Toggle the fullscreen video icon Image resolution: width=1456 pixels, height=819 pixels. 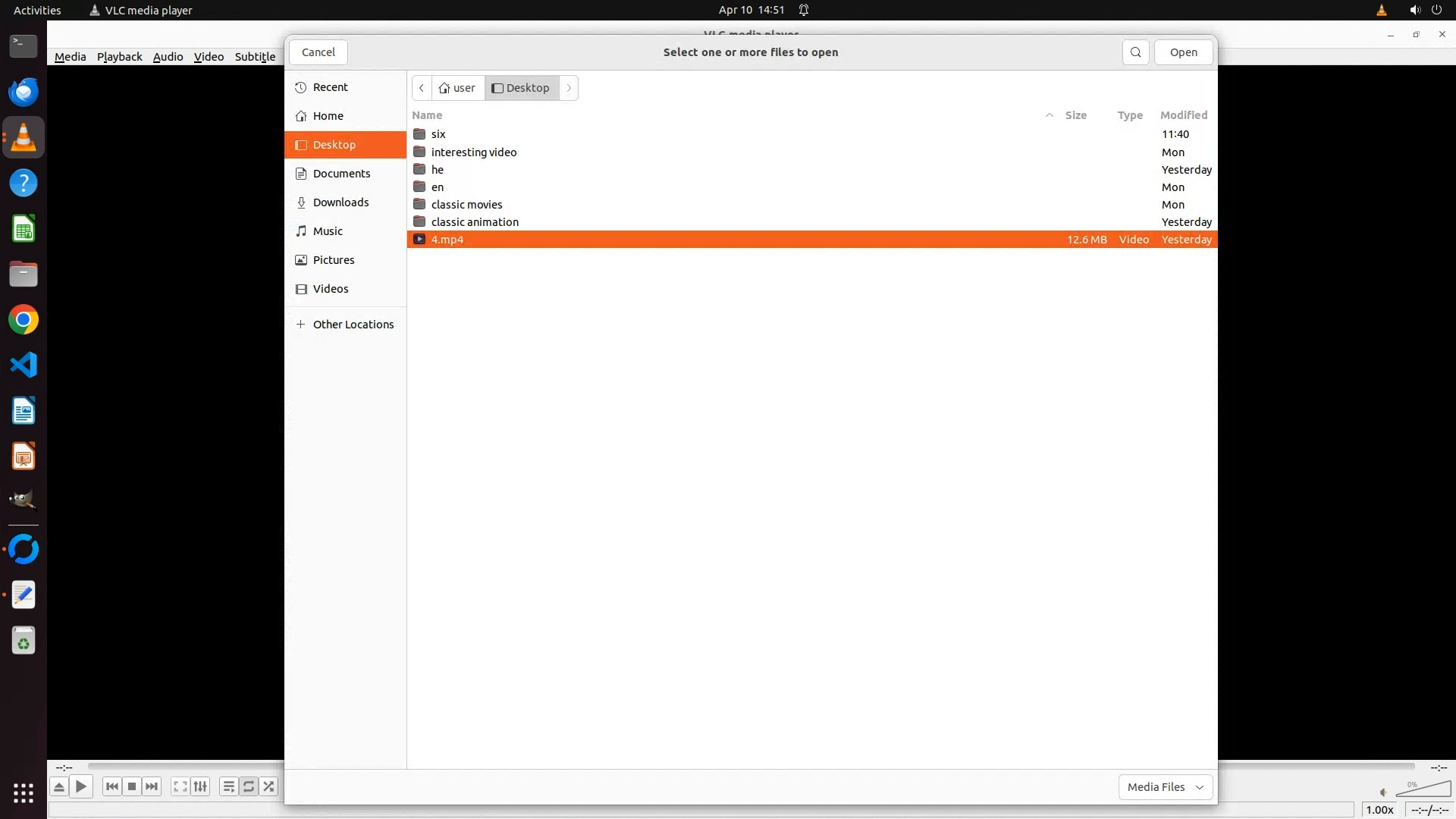[x=180, y=786]
